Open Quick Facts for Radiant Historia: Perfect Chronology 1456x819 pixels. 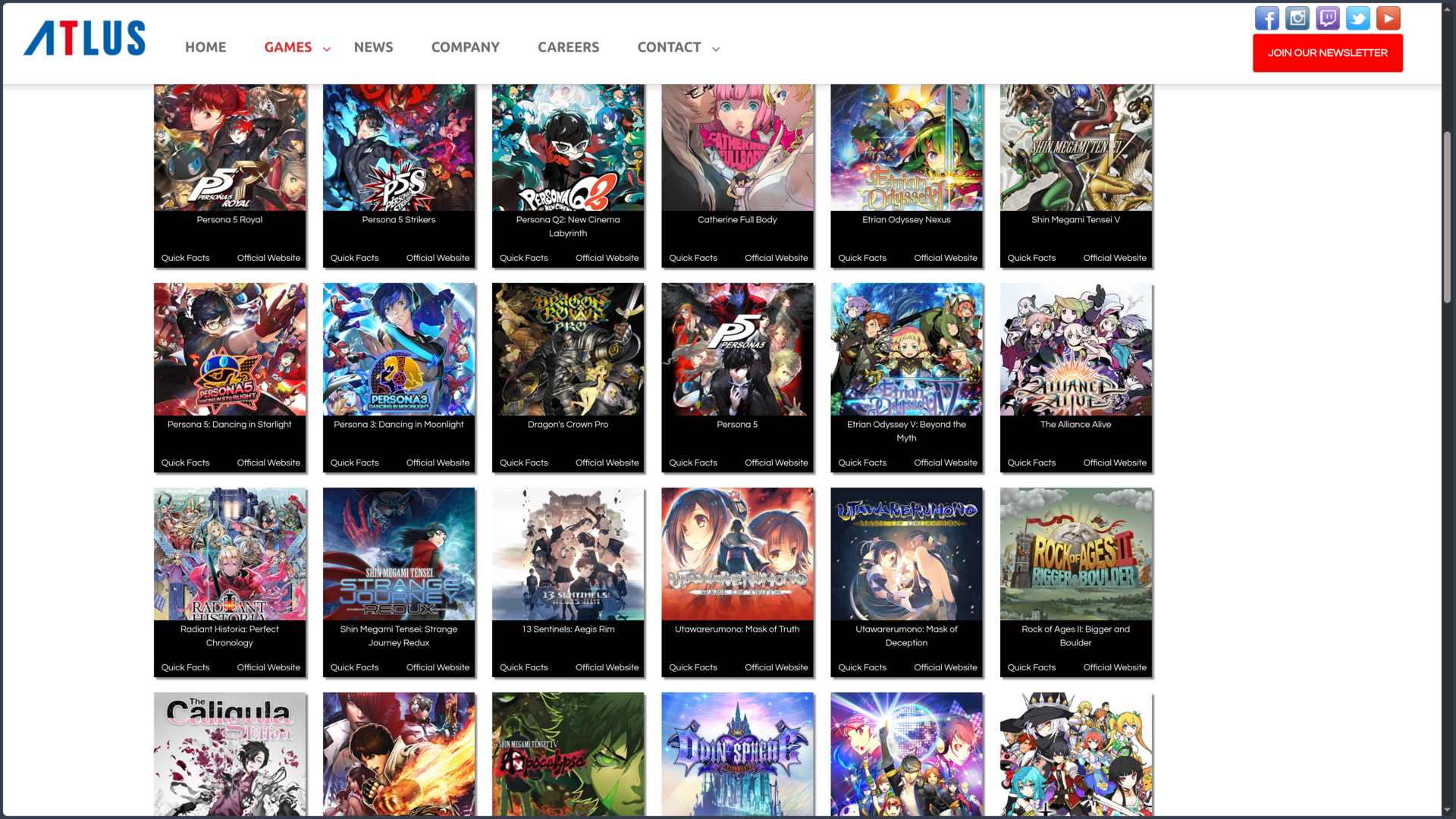click(x=185, y=667)
